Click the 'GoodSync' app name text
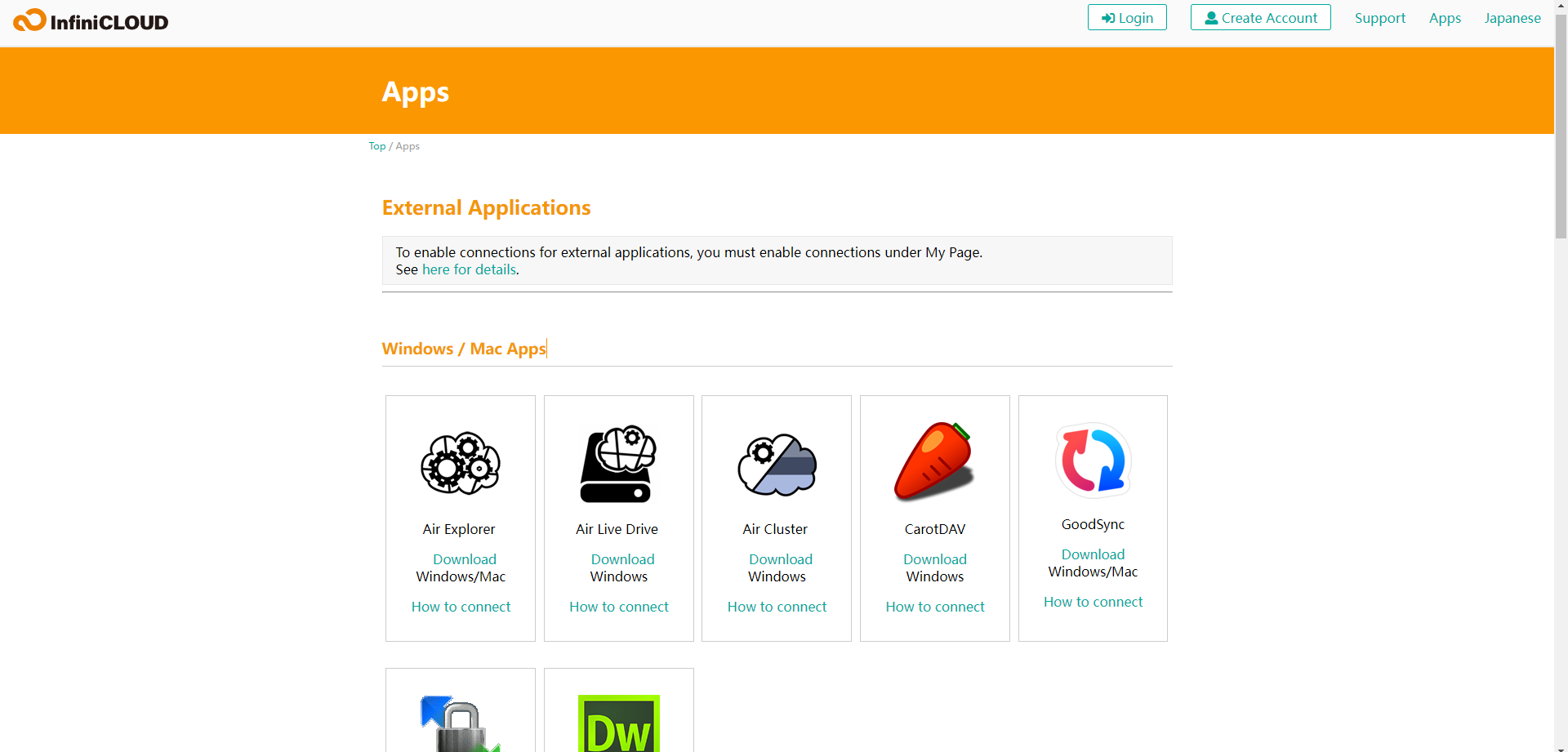The image size is (1568, 752). point(1093,524)
